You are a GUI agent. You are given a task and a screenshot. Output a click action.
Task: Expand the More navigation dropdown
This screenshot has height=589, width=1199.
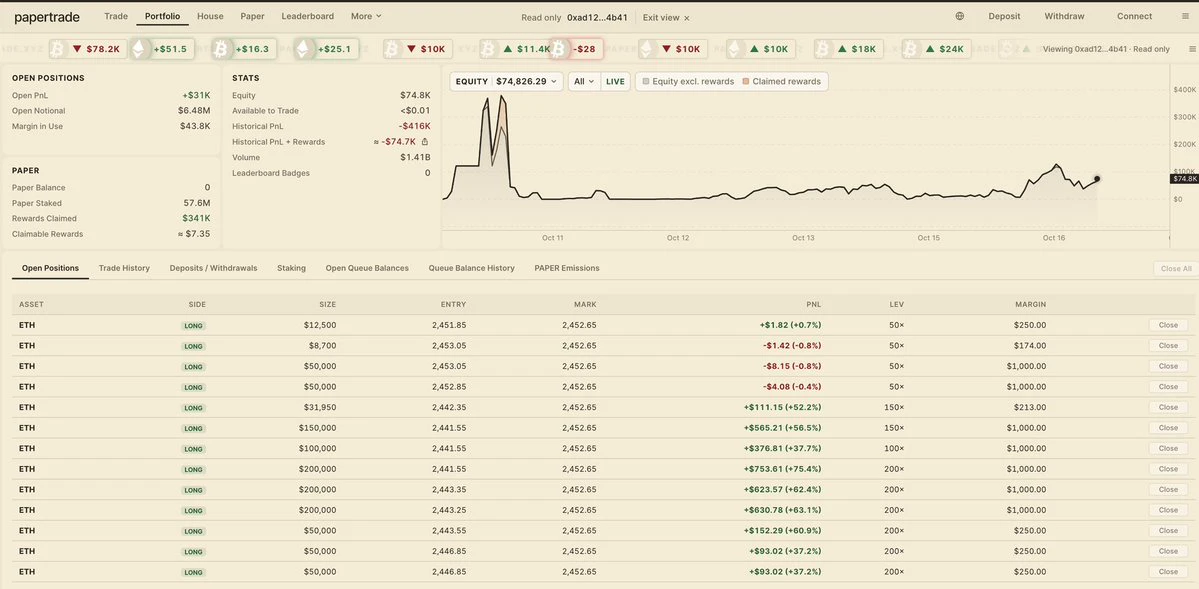pyautogui.click(x=366, y=16)
